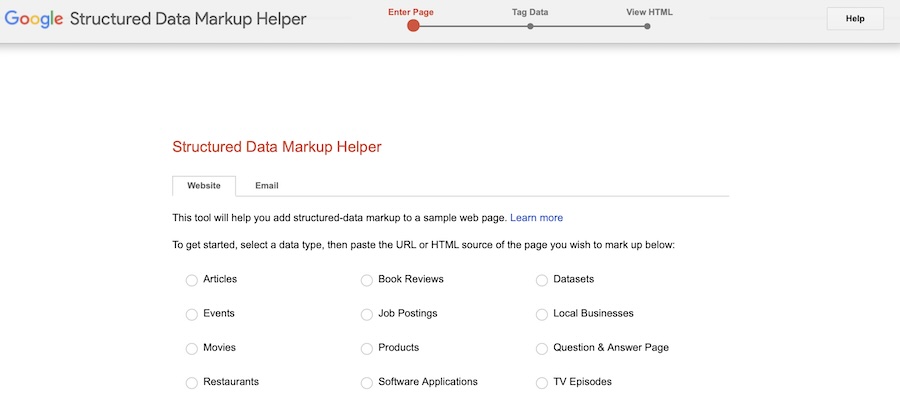Open the Learn more link
The image size is (900, 405).
(x=536, y=217)
